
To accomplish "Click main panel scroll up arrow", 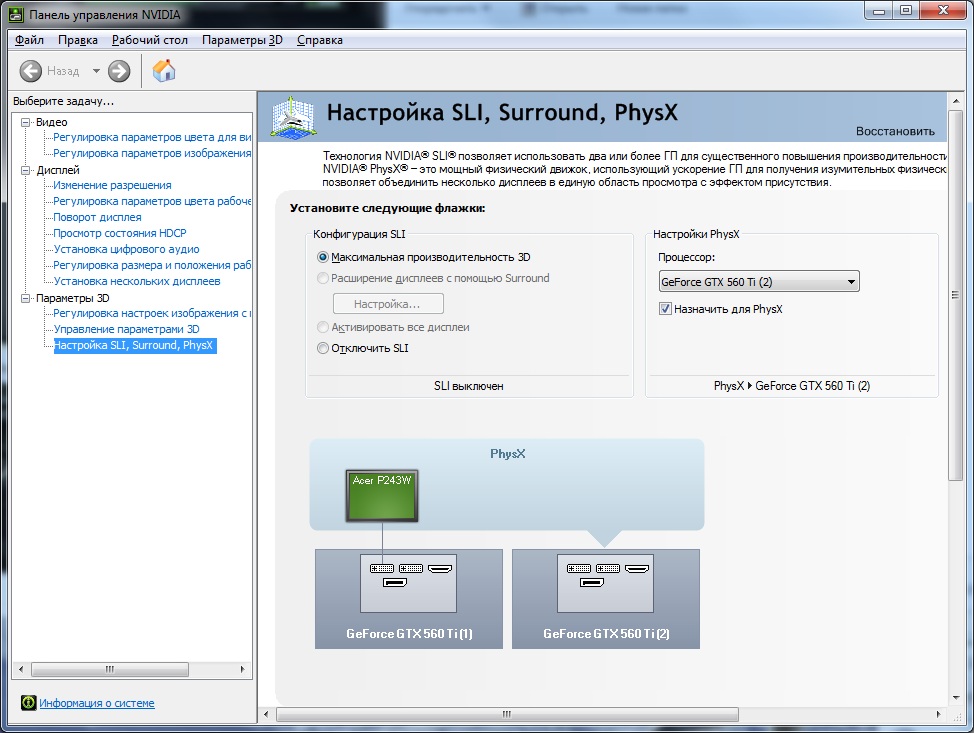I will 955,100.
